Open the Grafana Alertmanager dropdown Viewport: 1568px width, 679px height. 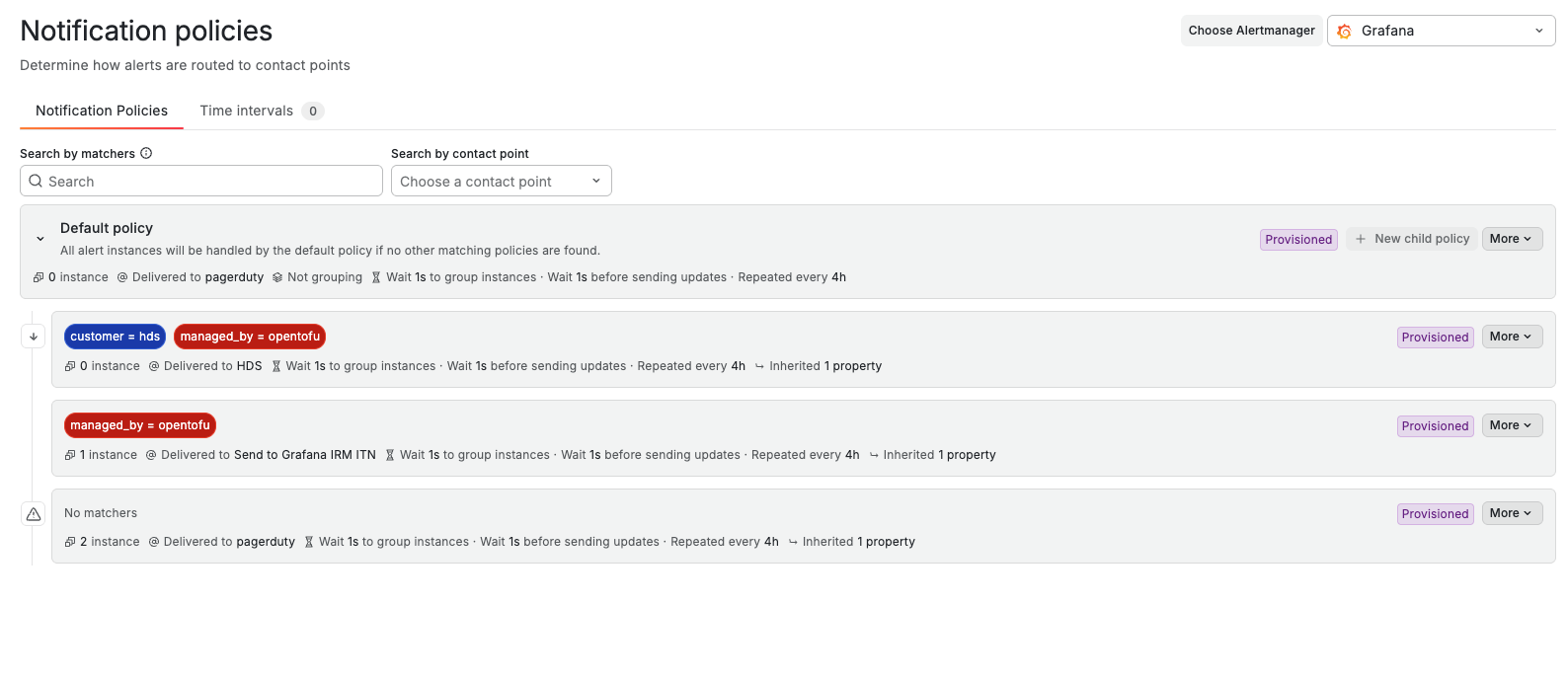point(1442,31)
